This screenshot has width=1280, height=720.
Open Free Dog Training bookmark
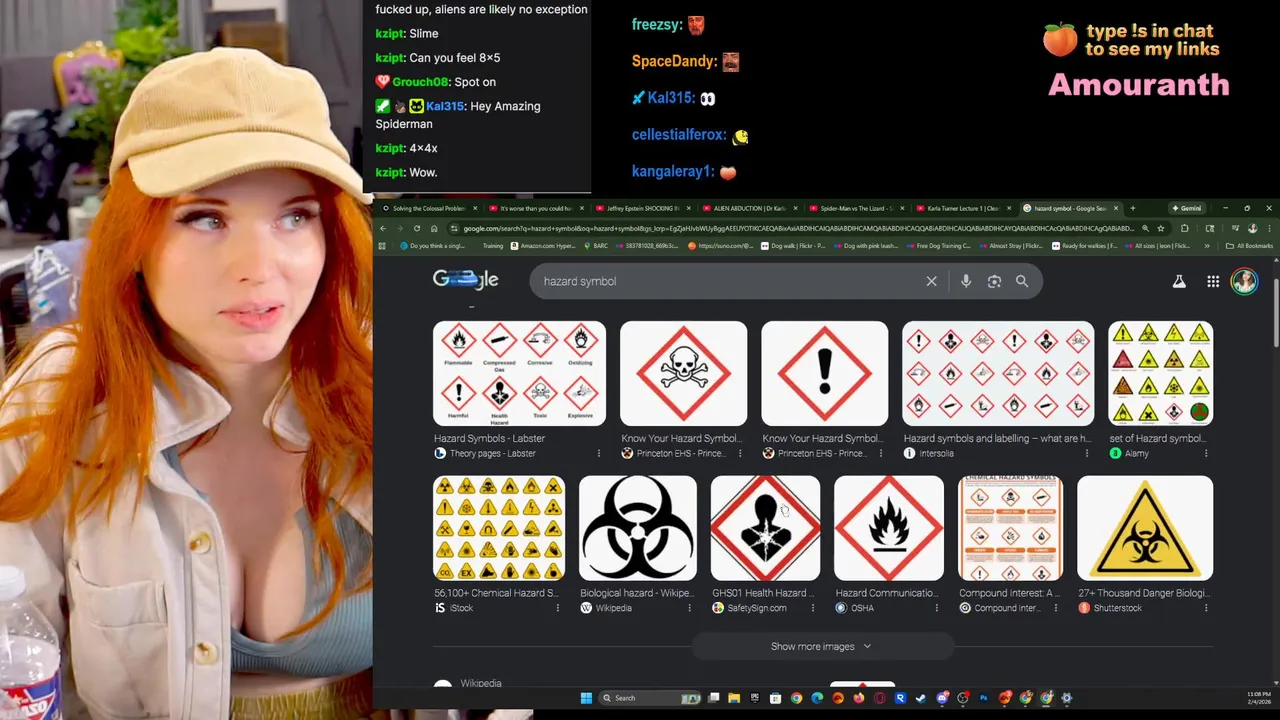pyautogui.click(x=937, y=245)
